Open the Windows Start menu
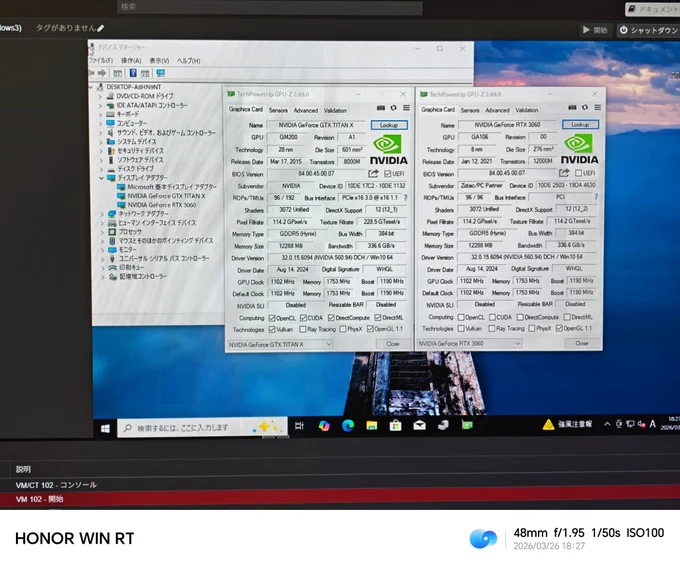Viewport: 680px width, 567px height. click(105, 429)
